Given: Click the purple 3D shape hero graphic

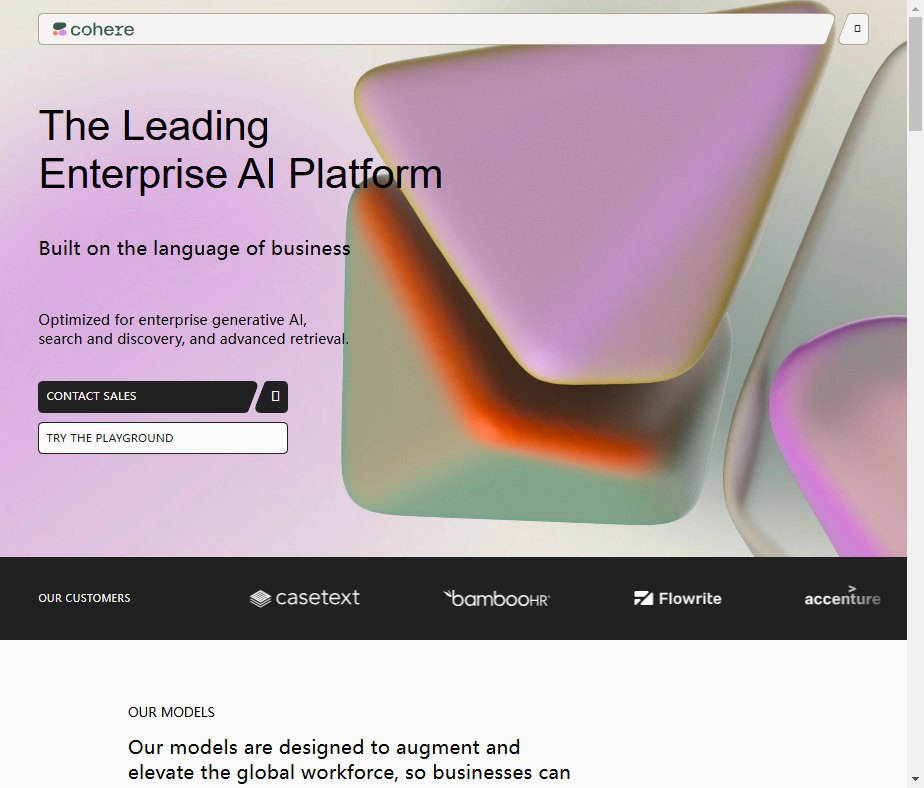Looking at the screenshot, I should click(589, 206).
